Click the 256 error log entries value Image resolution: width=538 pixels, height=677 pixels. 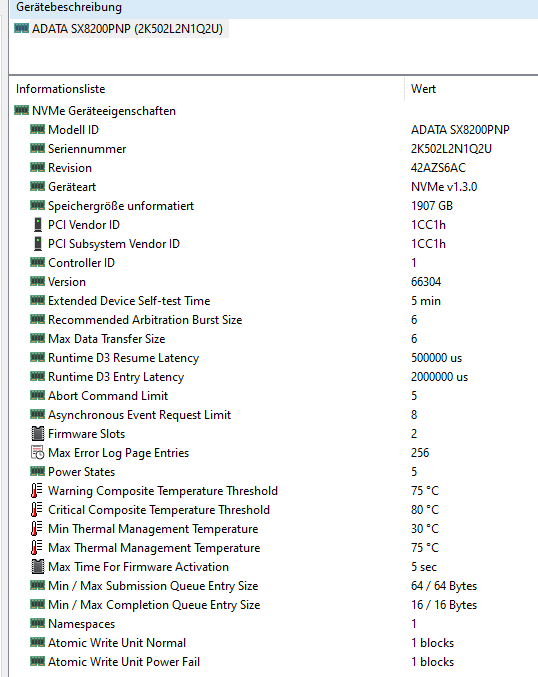[x=420, y=453]
